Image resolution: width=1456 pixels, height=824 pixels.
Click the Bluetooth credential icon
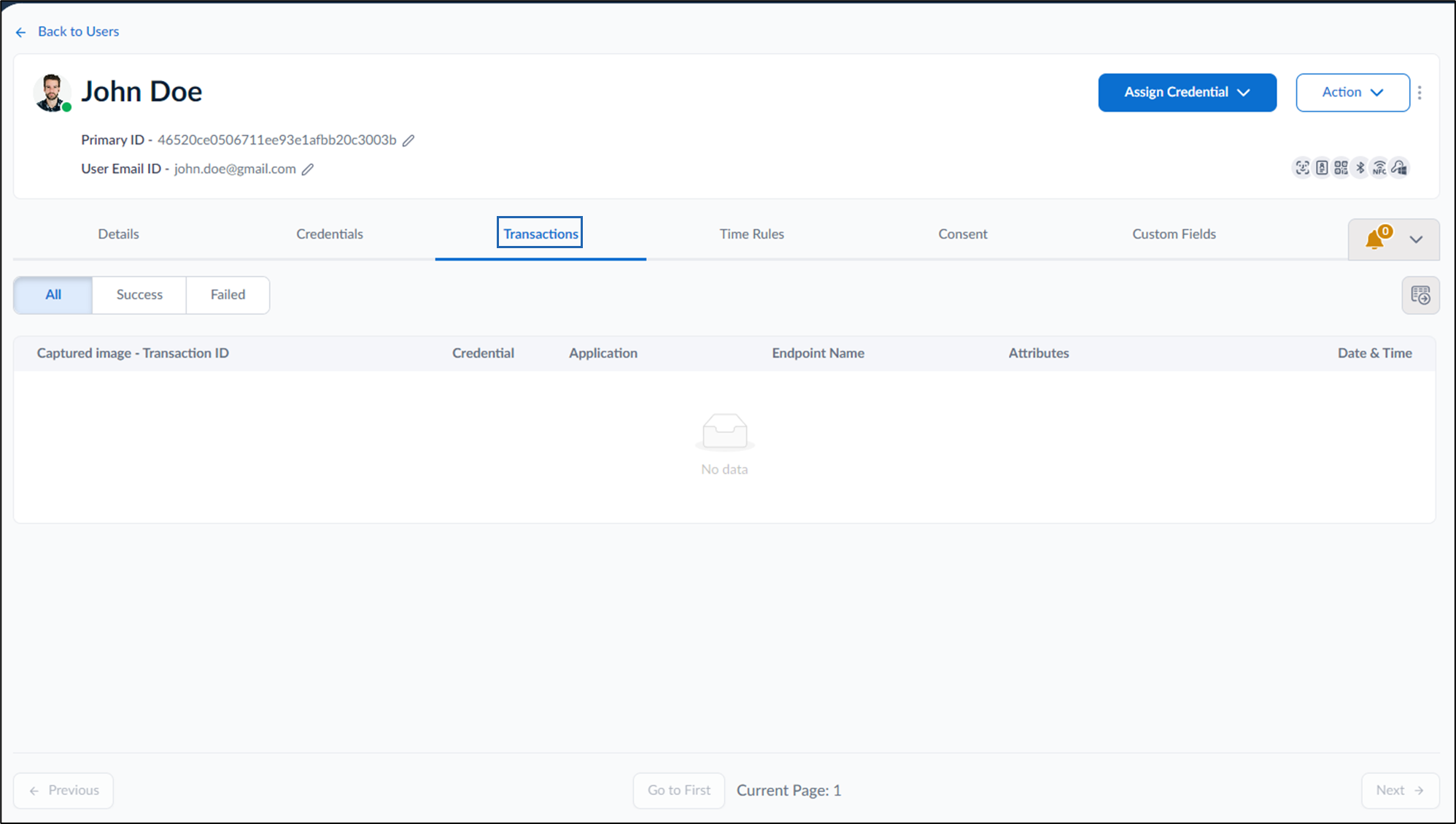[x=1360, y=168]
